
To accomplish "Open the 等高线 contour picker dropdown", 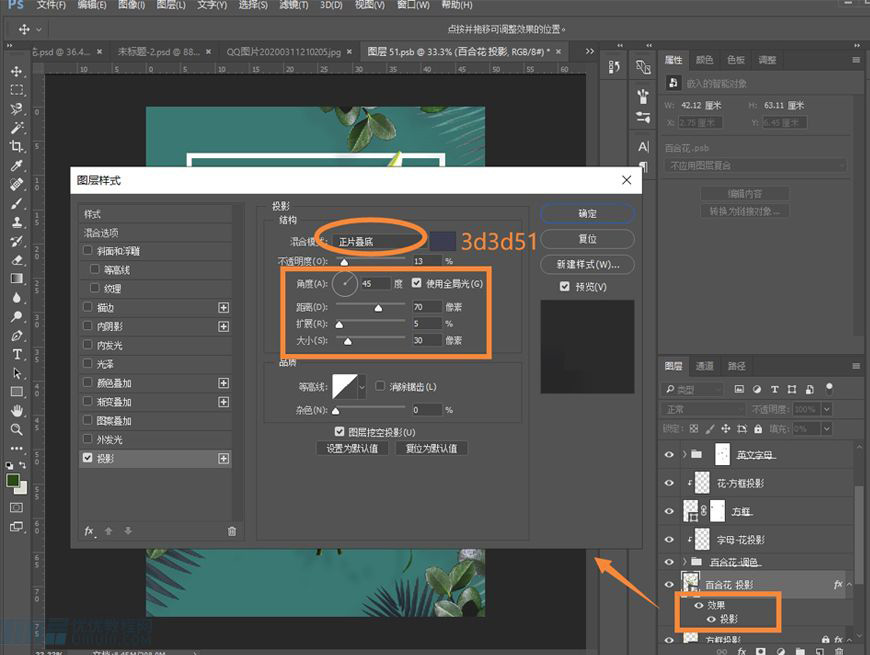I will click(364, 385).
